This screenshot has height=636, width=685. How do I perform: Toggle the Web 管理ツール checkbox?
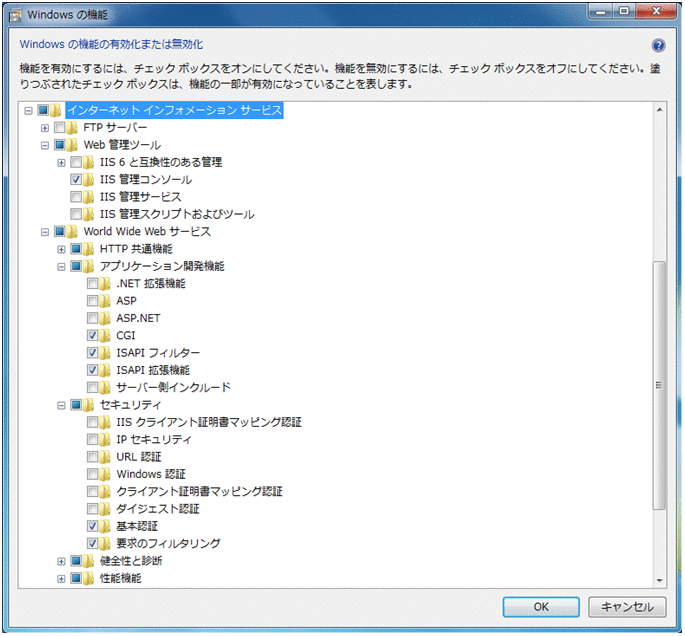[x=59, y=145]
